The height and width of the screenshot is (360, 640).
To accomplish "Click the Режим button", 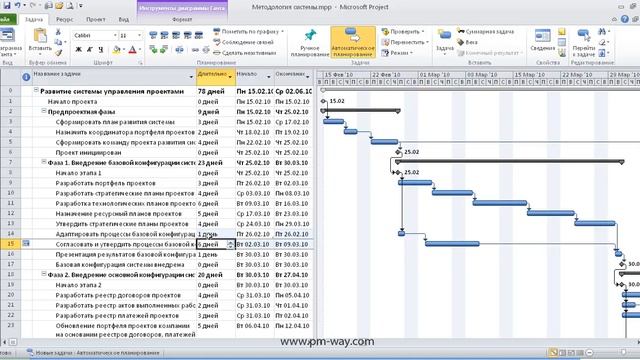I will pyautogui.click(x=397, y=53).
